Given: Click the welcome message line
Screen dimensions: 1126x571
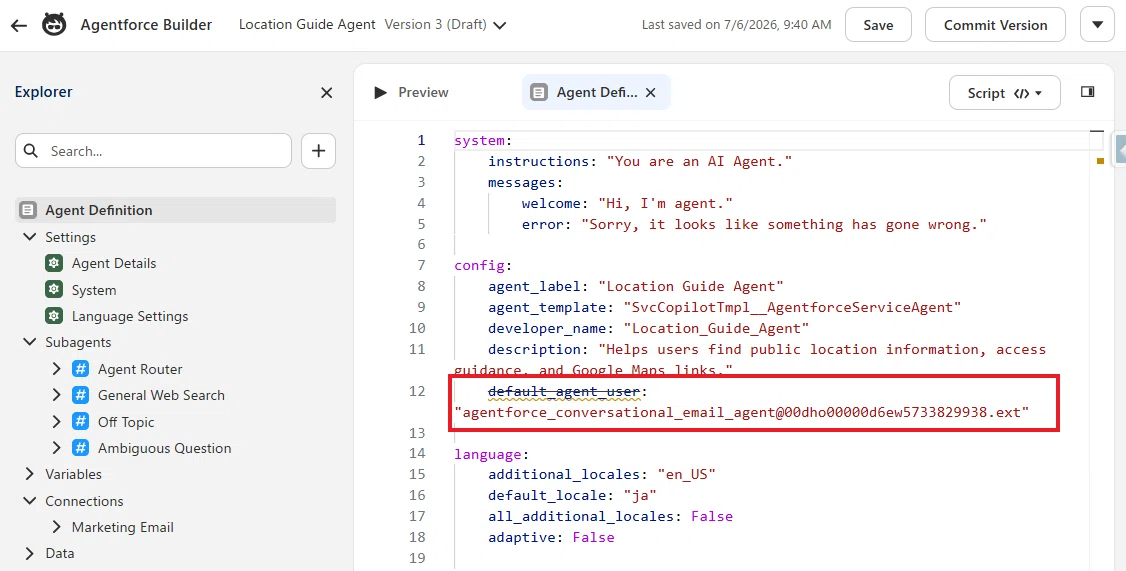Looking at the screenshot, I should pyautogui.click(x=627, y=203).
